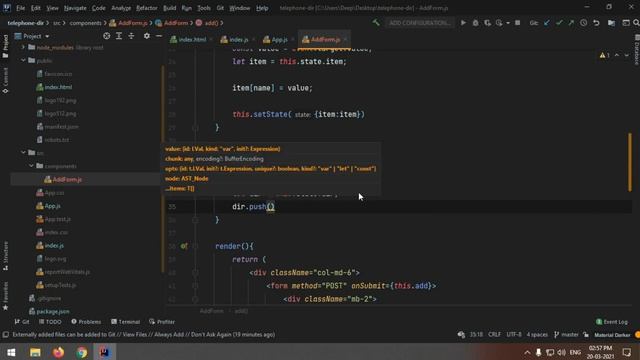Image resolution: width=640 pixels, height=360 pixels.
Task: Open Chrome from taskbar
Action: click(82, 352)
